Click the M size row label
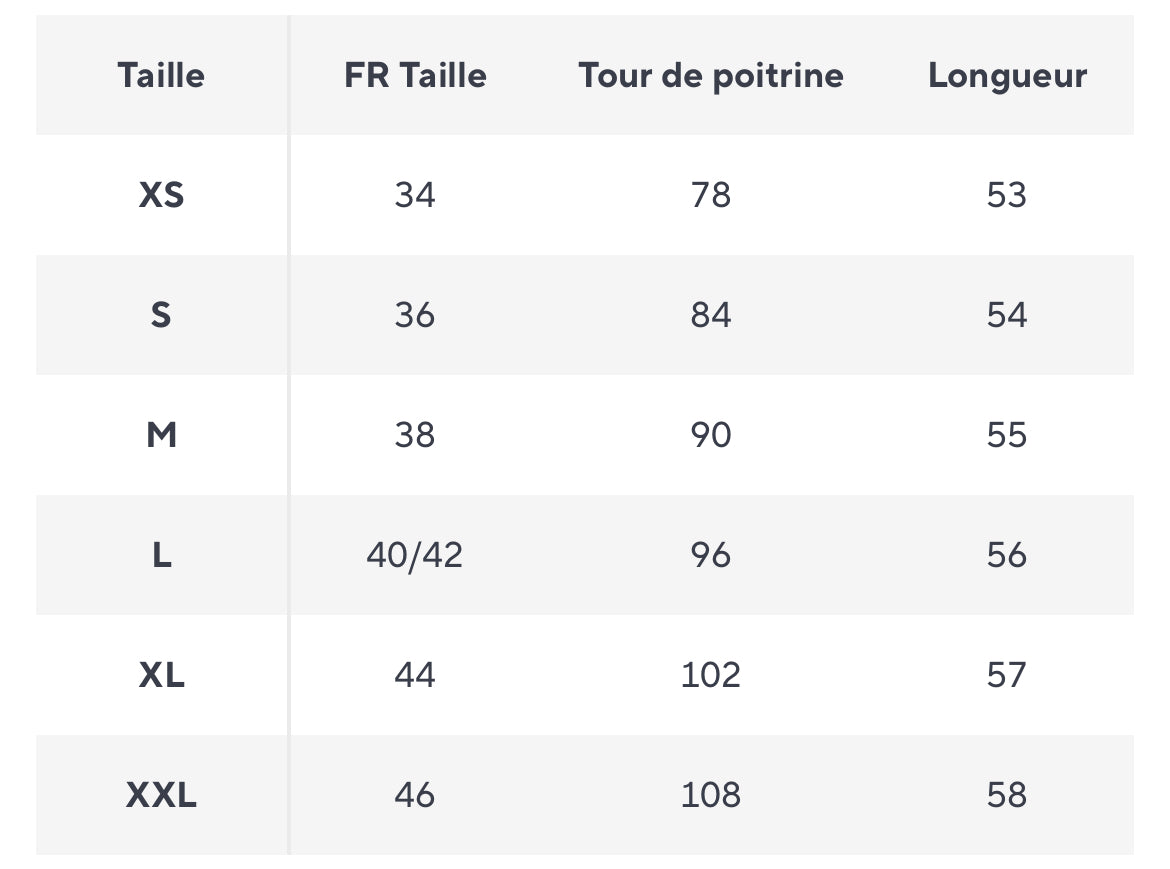 (161, 435)
